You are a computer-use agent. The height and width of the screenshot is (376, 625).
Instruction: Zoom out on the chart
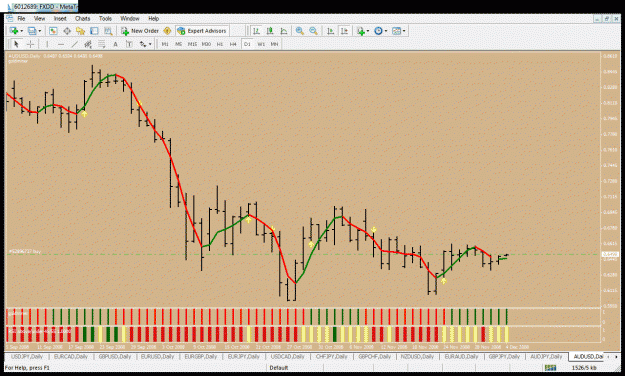313,31
